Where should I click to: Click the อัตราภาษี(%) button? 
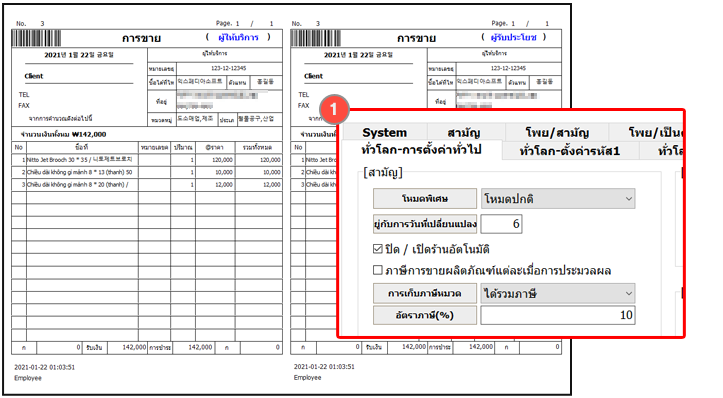[425, 315]
